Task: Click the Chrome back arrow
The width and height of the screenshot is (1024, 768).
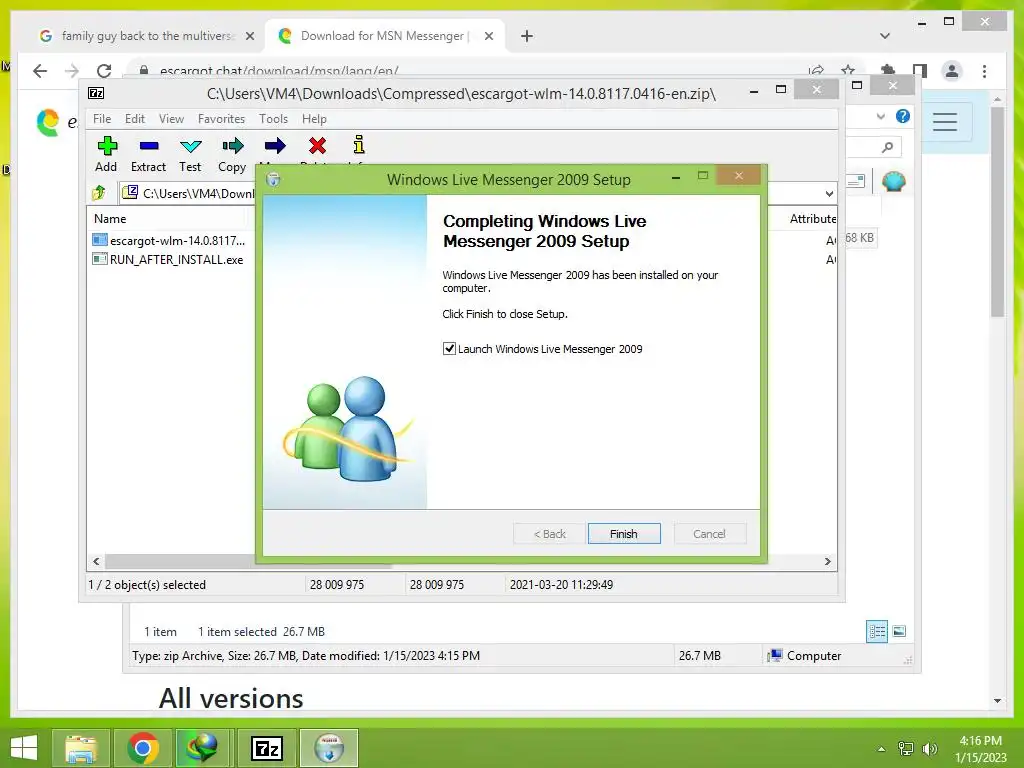Action: coord(40,71)
